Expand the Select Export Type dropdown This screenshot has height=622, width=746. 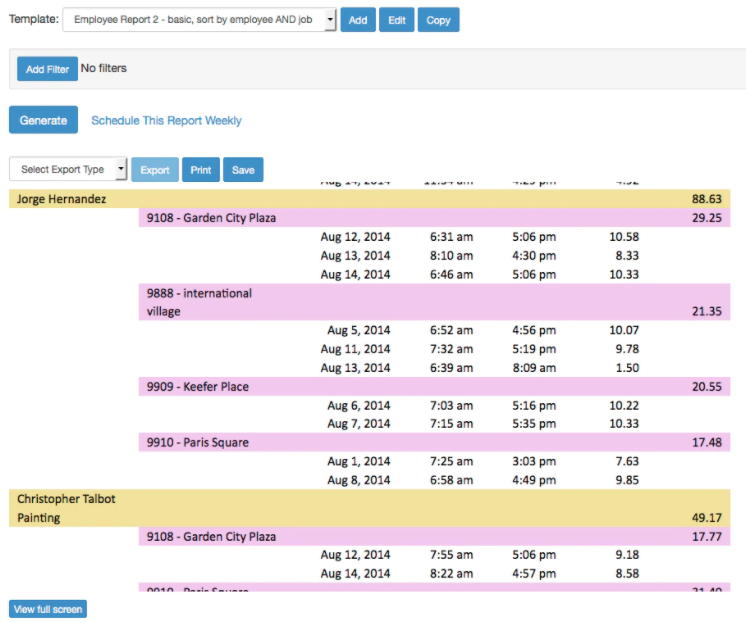click(x=68, y=170)
